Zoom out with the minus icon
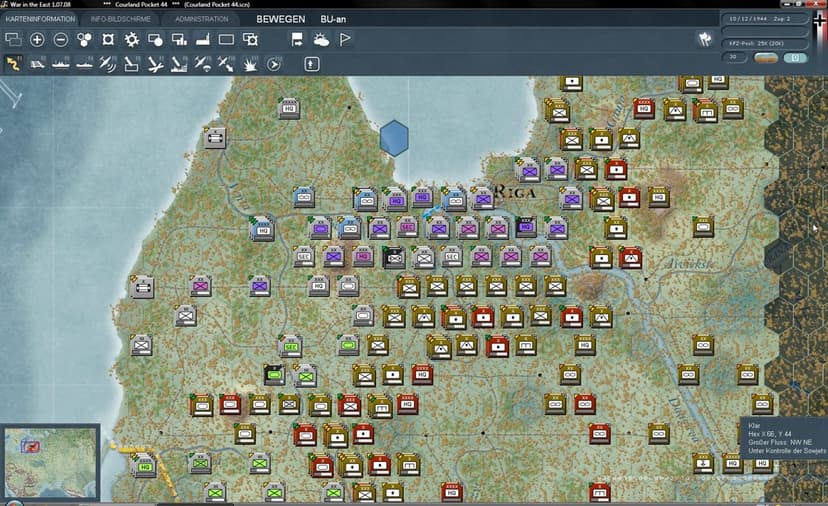828x506 pixels. 61,40
